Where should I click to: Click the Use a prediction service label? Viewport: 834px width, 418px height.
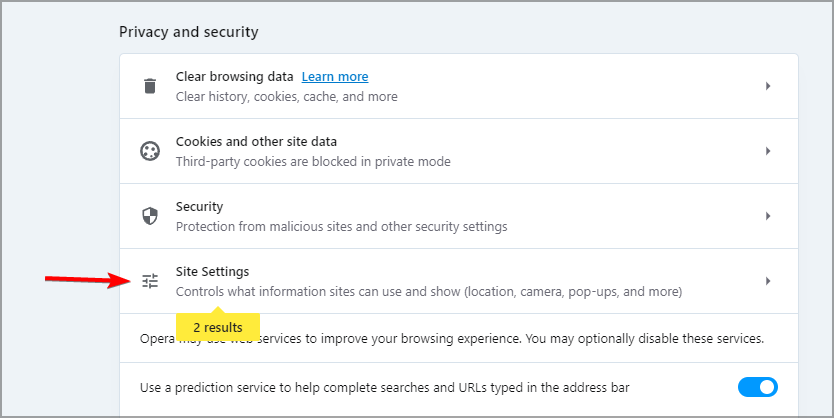[385, 388]
